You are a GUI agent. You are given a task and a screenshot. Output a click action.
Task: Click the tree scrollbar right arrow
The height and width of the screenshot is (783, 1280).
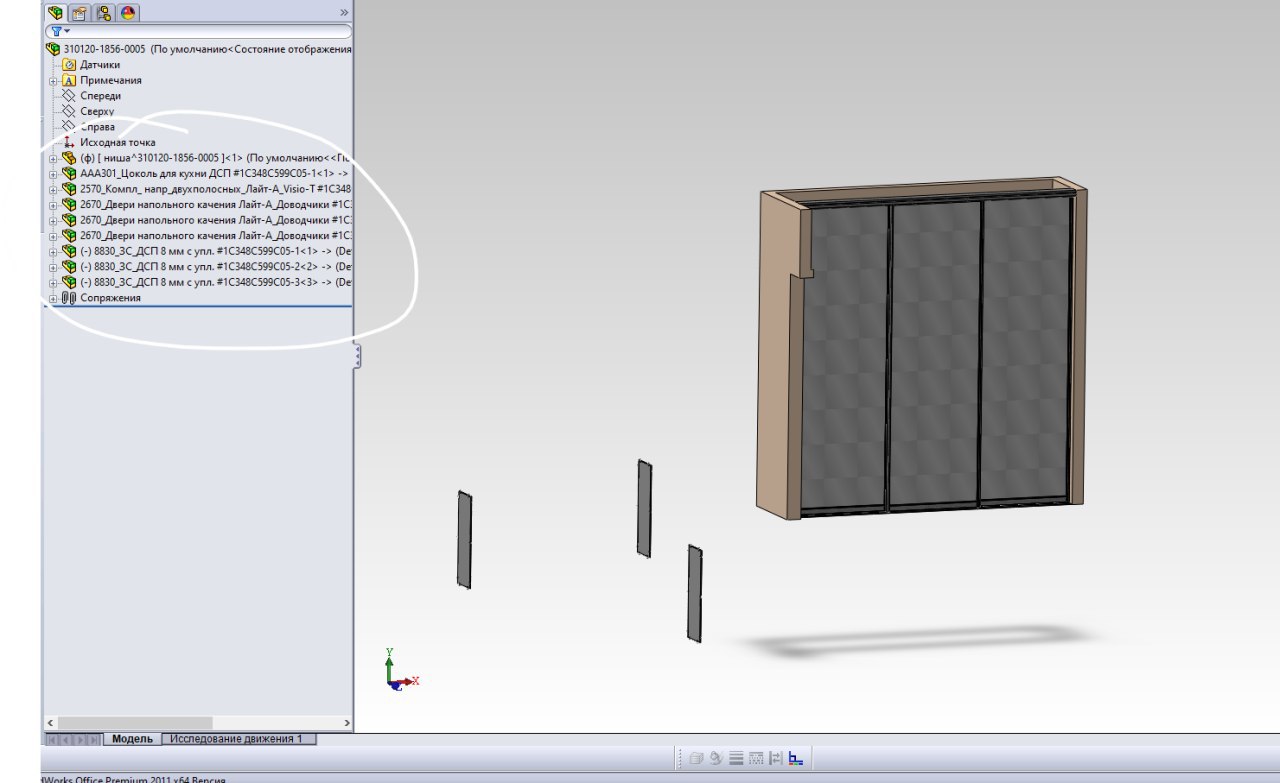point(347,722)
